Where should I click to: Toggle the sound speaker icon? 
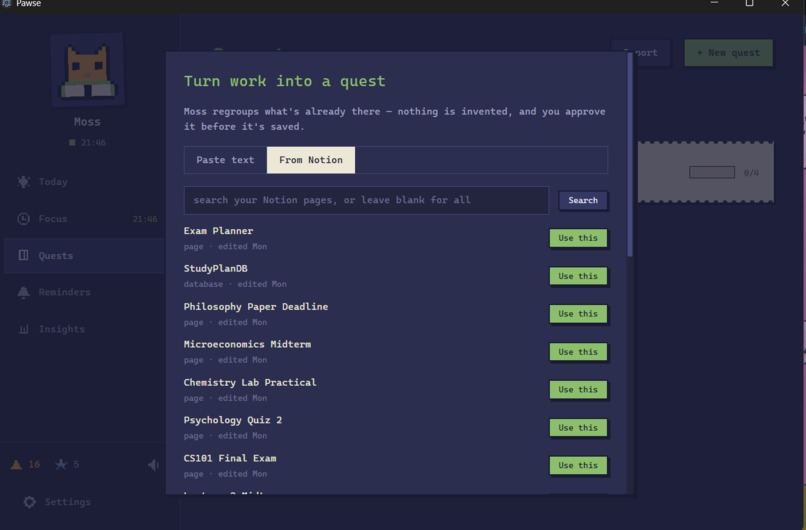[x=153, y=465]
